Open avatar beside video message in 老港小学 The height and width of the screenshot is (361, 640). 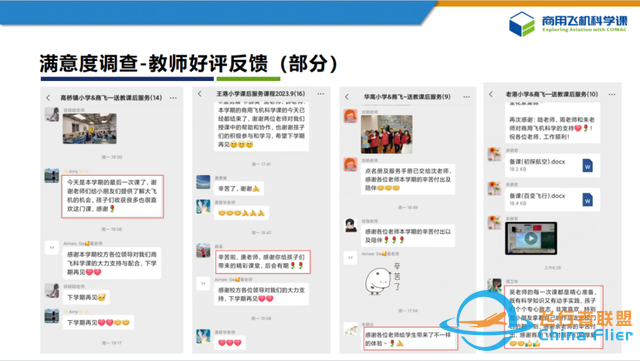coord(494,223)
